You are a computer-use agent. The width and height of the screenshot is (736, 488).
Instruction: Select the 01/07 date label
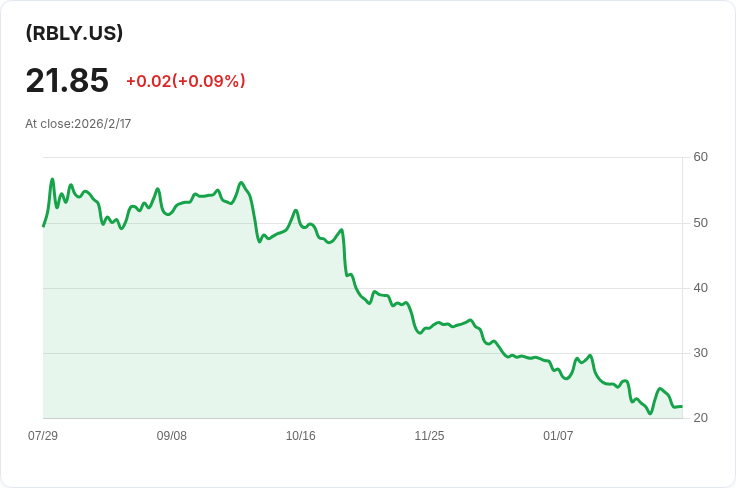click(x=558, y=436)
